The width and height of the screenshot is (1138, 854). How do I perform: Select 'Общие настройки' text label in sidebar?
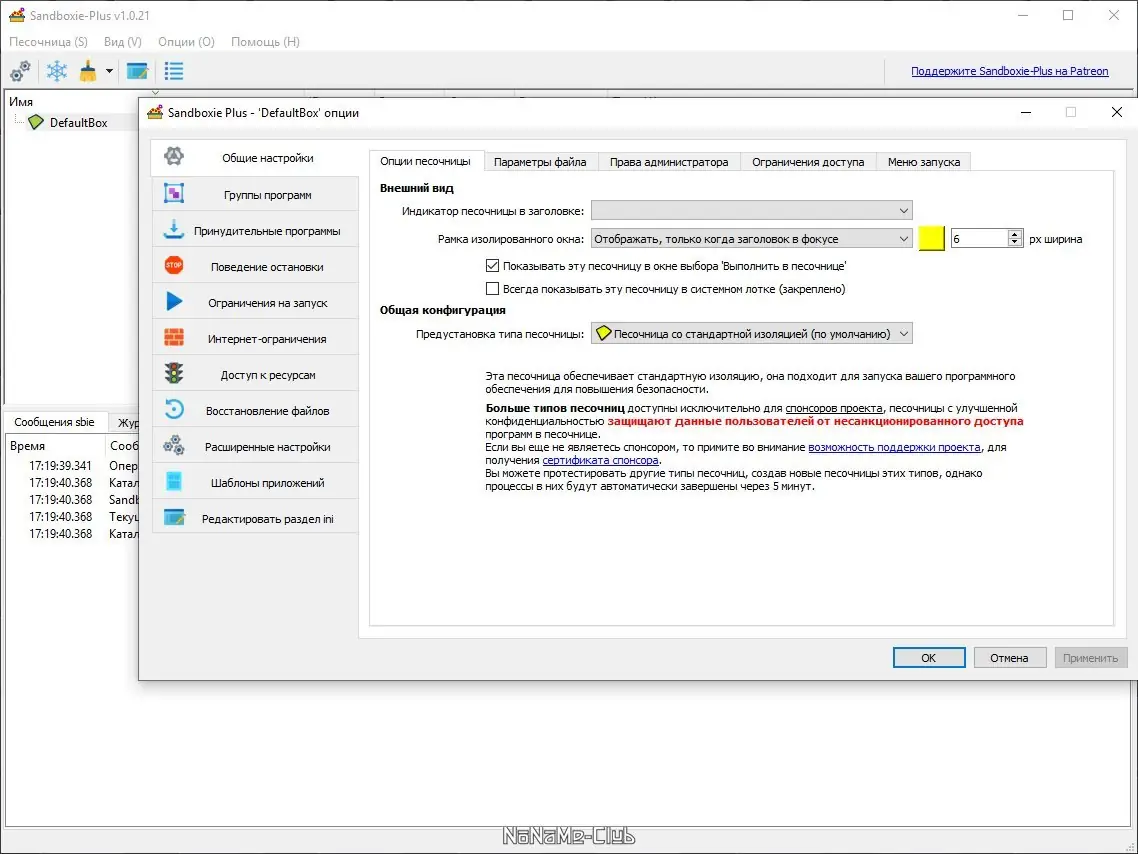point(268,157)
